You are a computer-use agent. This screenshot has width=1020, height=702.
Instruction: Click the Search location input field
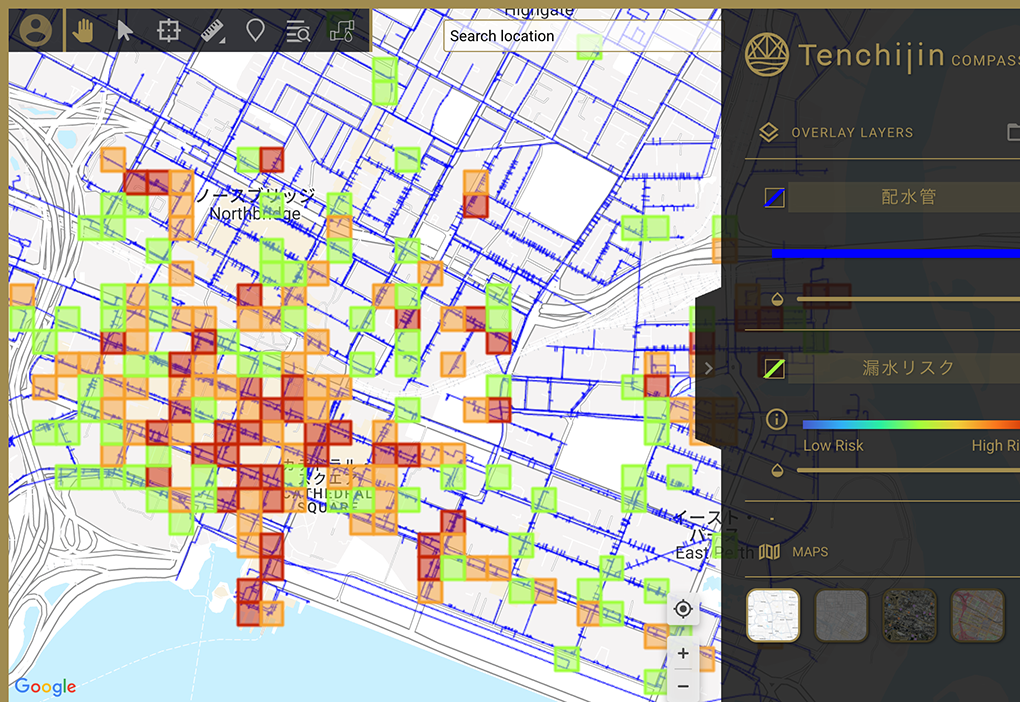[x=580, y=36]
